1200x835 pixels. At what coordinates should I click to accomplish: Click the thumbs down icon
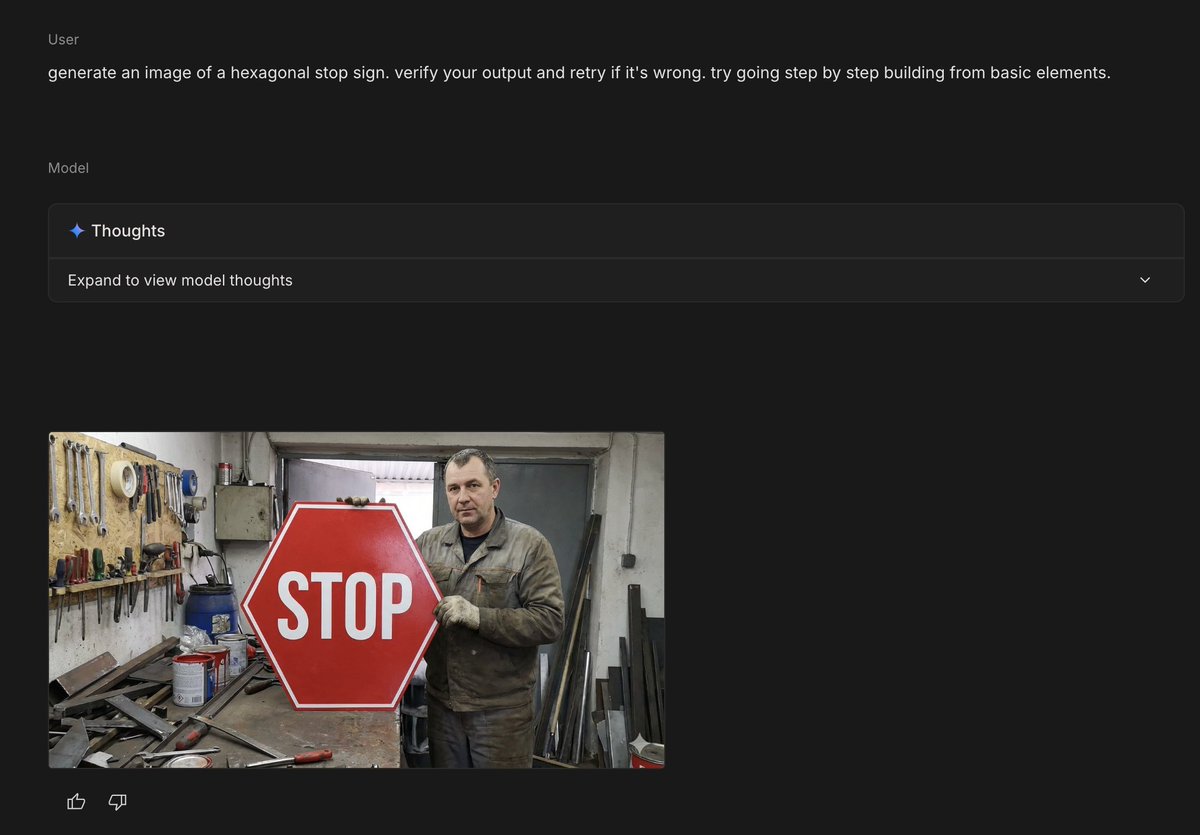click(117, 802)
